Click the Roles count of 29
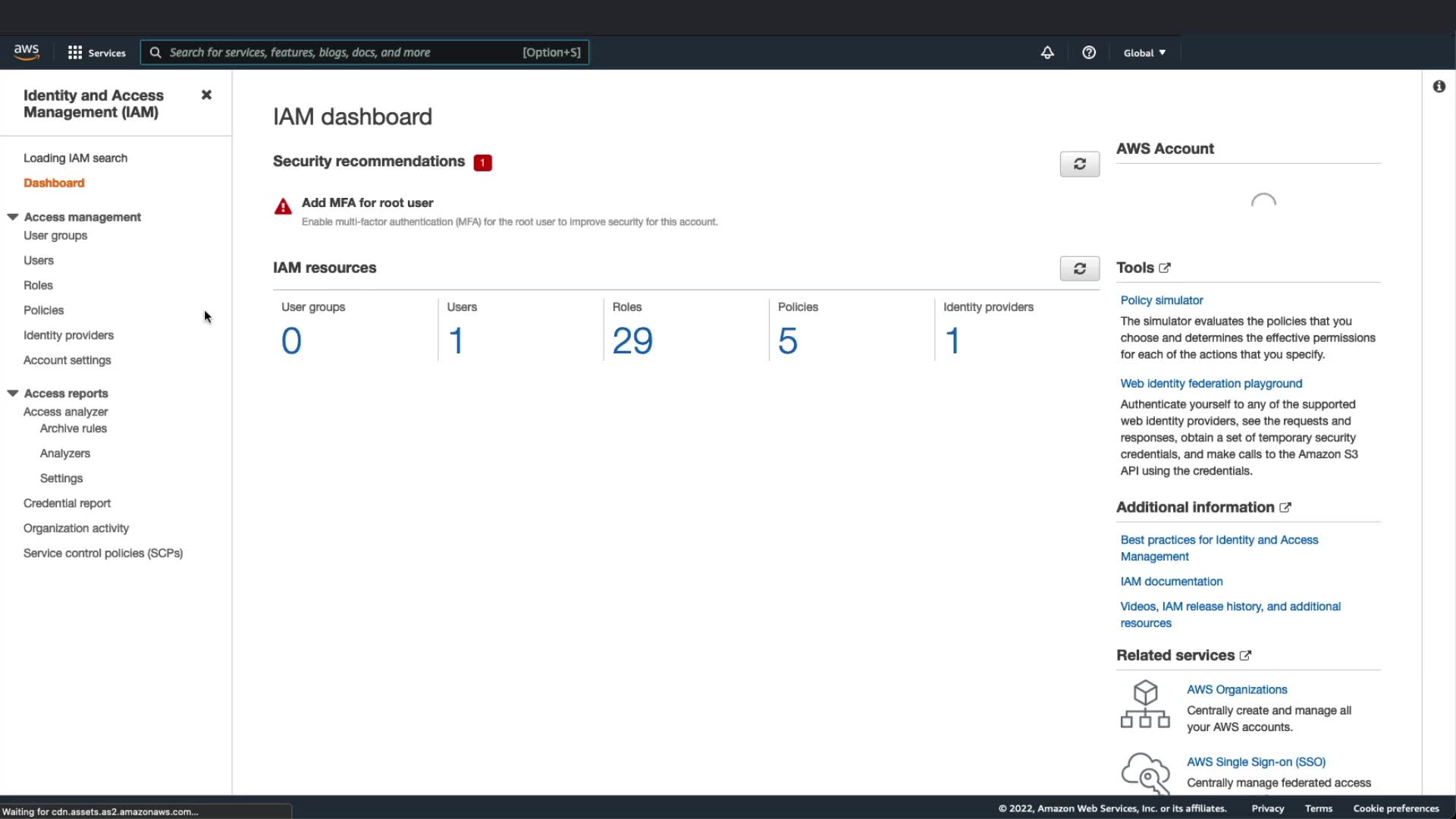 pos(632,340)
